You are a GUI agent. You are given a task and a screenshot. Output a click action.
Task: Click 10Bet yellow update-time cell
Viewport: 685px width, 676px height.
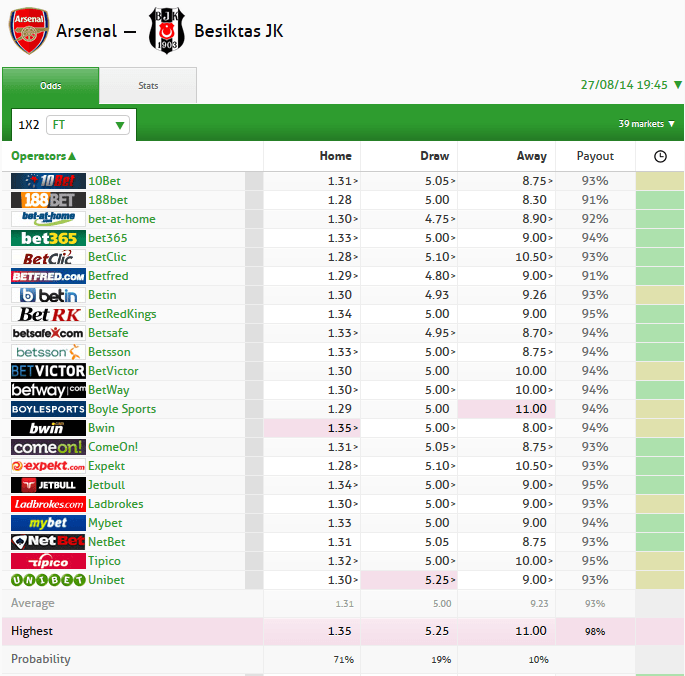660,181
